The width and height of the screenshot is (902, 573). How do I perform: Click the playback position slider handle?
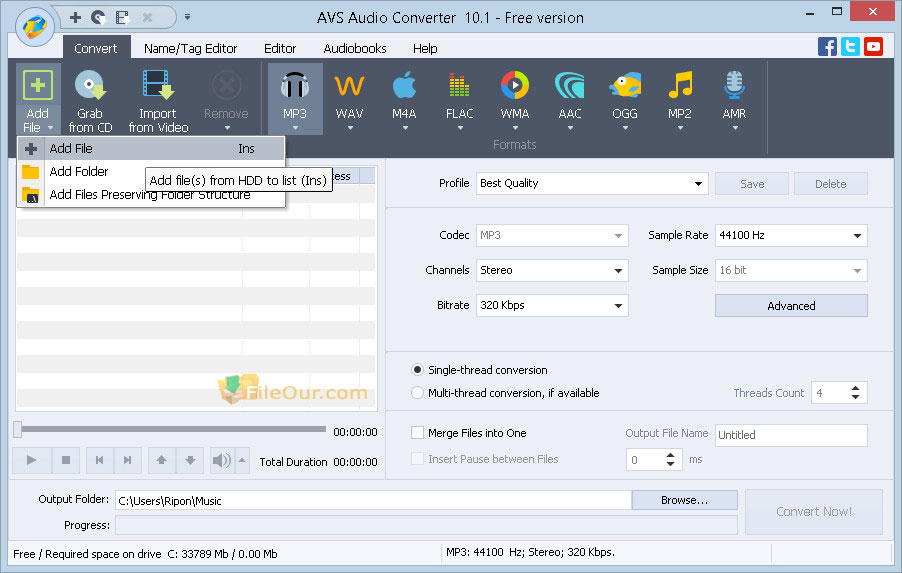click(x=18, y=429)
